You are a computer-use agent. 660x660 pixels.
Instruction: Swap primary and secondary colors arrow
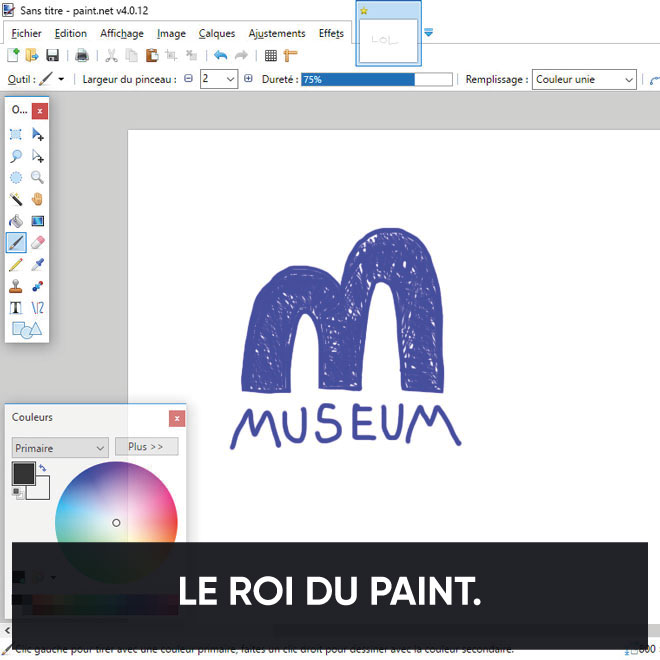point(43,468)
